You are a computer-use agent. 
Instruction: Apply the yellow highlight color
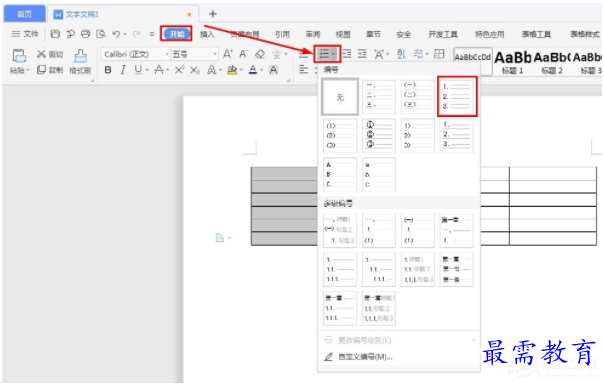click(x=232, y=70)
